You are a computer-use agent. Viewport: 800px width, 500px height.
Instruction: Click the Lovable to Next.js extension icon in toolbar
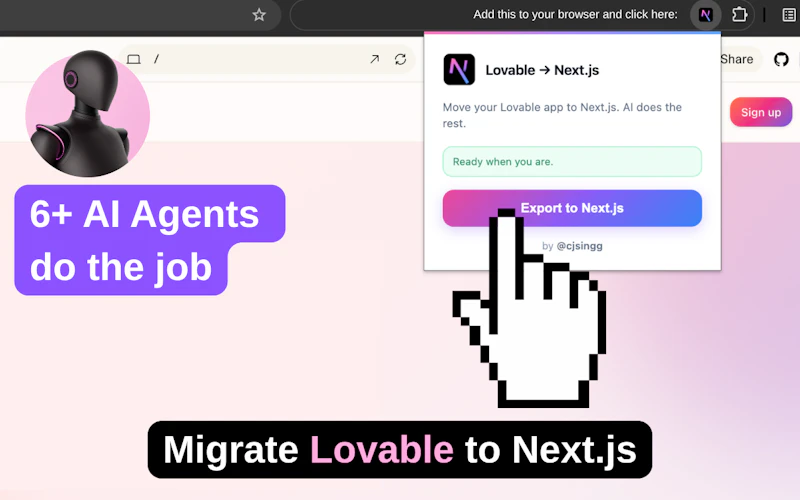[706, 15]
